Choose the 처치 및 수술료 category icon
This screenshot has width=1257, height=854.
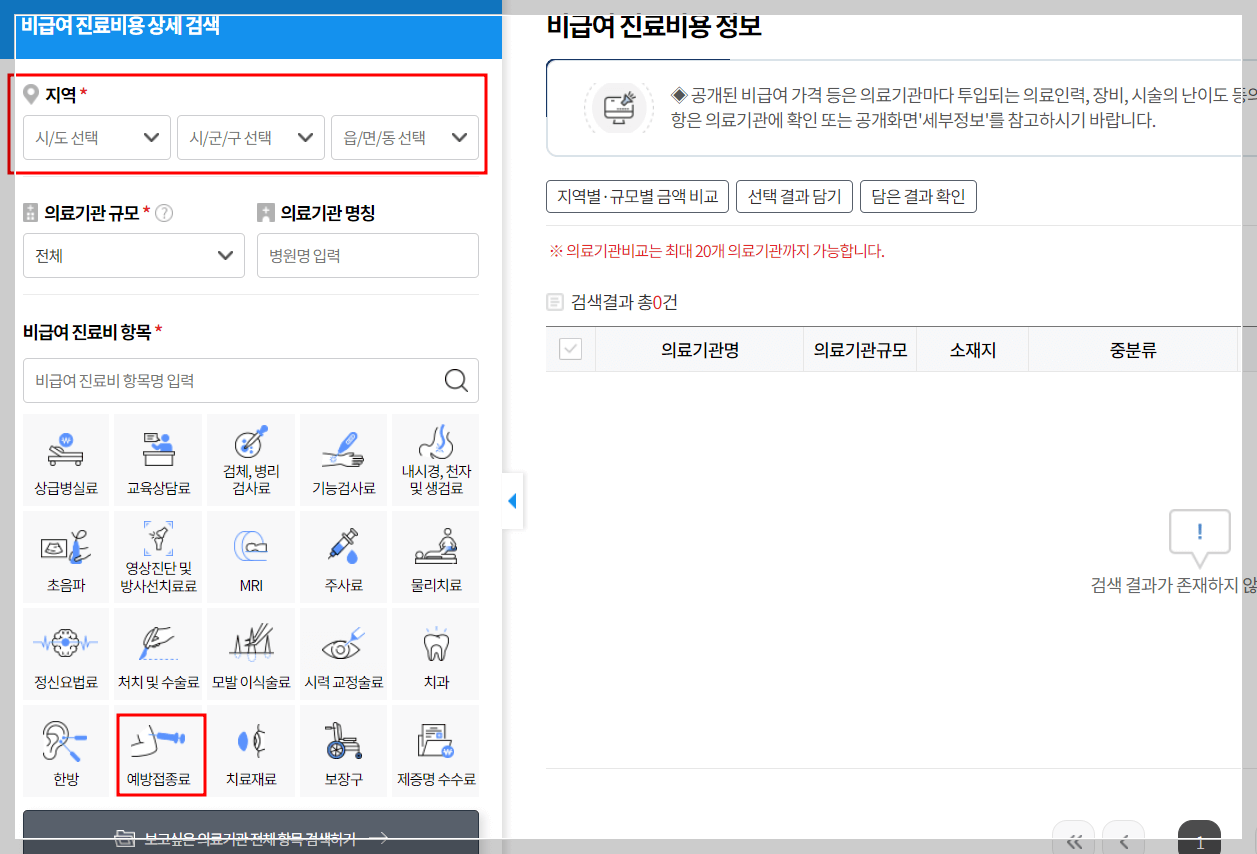(x=158, y=653)
